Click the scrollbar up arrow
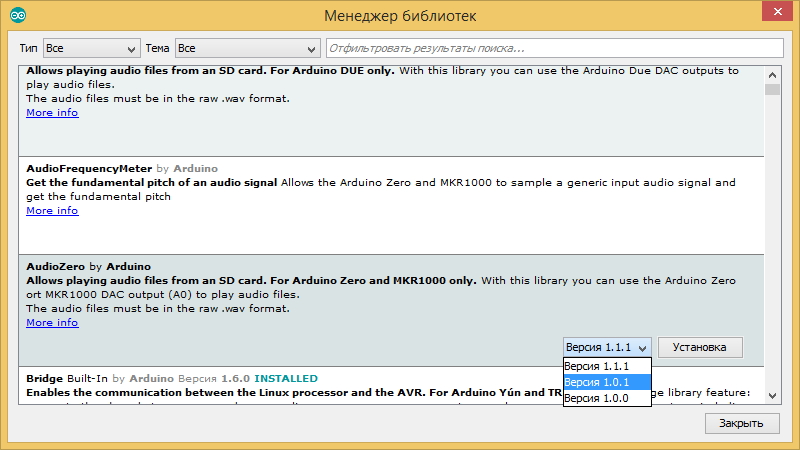The height and width of the screenshot is (450, 800). tap(772, 72)
